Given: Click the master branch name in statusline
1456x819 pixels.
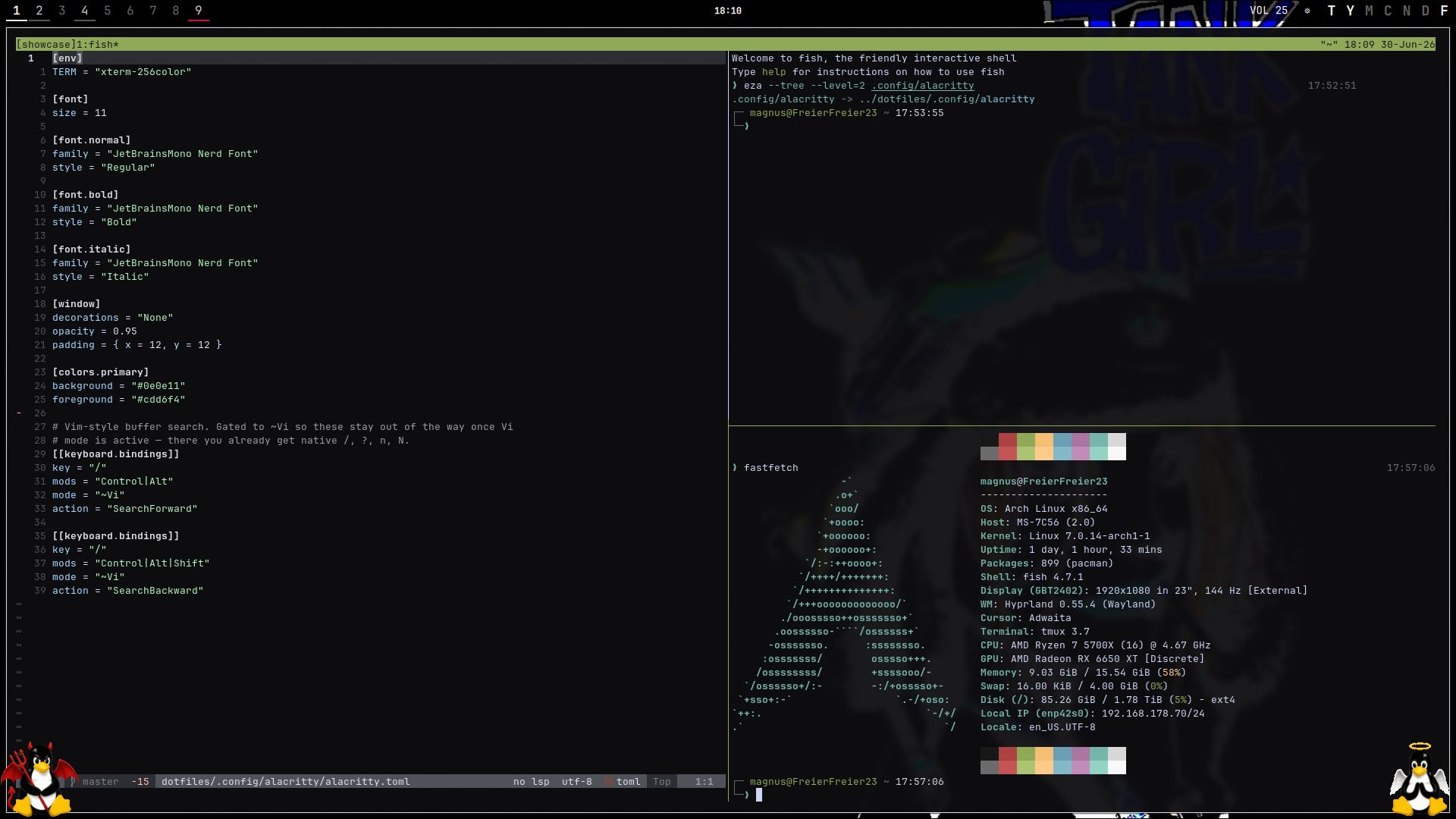Looking at the screenshot, I should [101, 782].
